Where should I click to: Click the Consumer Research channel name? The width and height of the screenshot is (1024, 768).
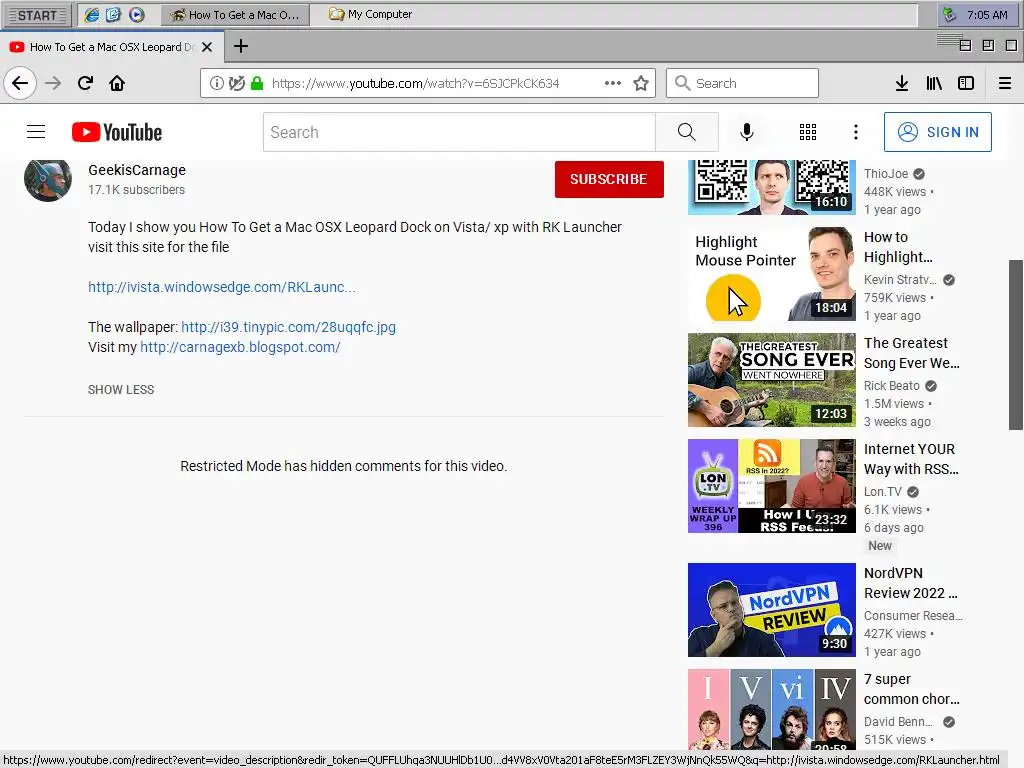[x=913, y=616]
